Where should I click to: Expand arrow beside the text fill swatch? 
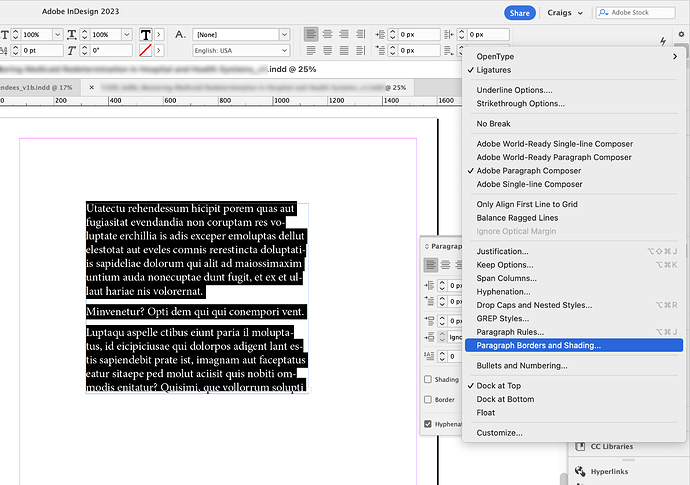pyautogui.click(x=159, y=34)
